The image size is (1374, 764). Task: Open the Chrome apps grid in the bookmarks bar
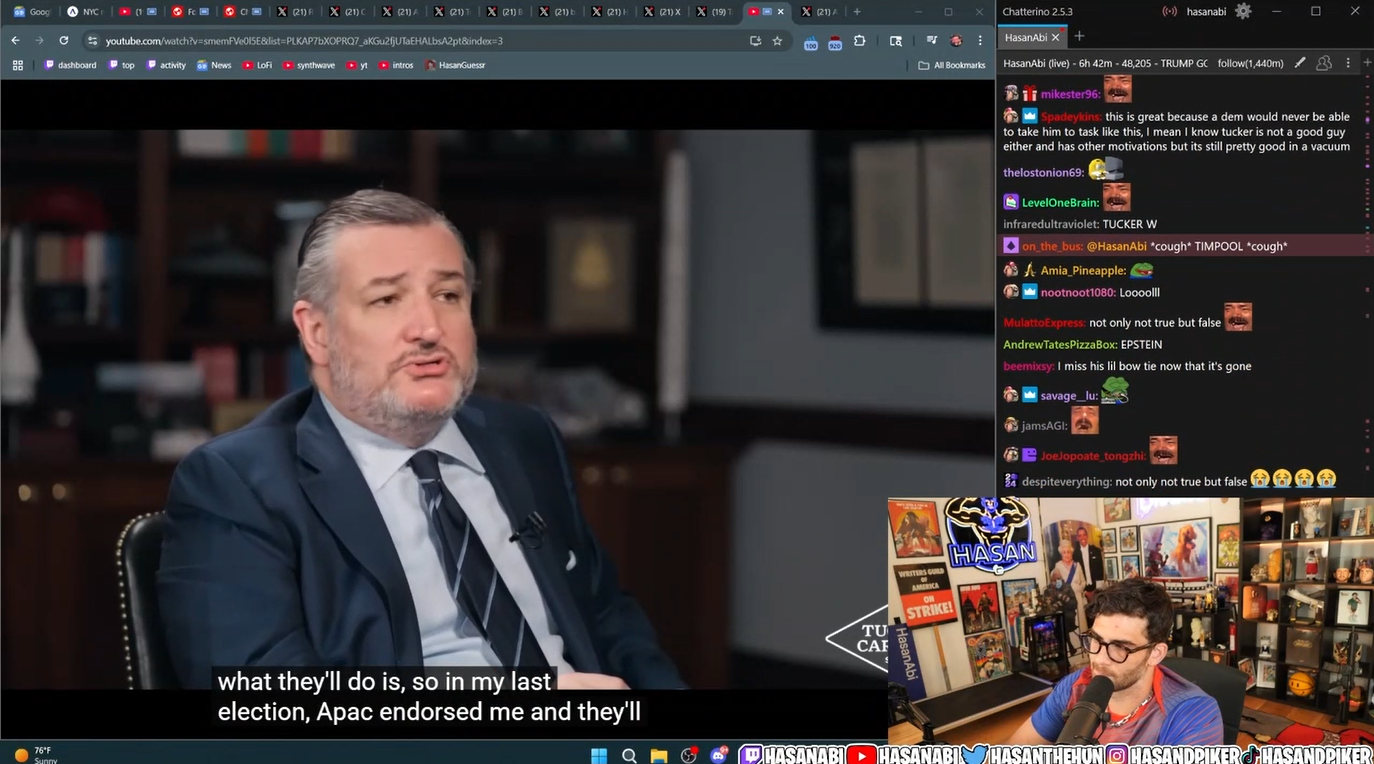17,65
